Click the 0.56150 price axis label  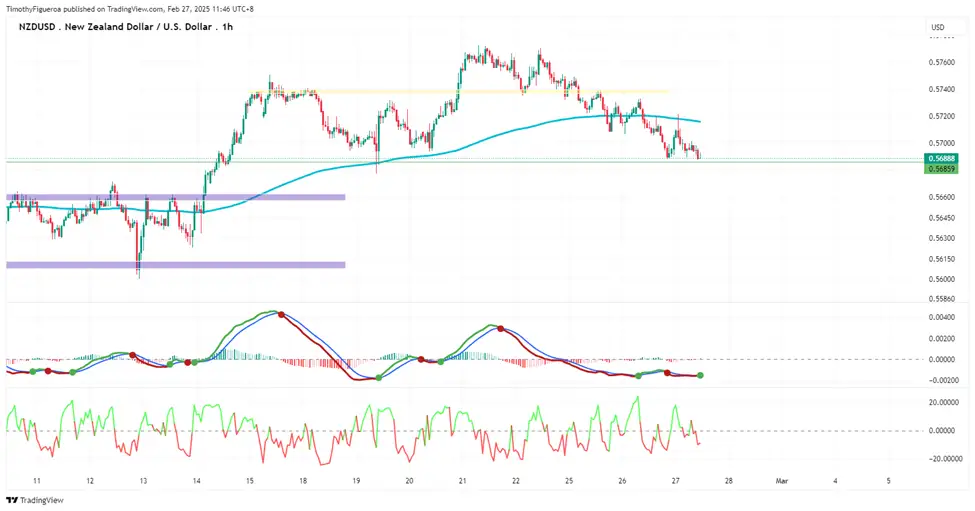(941, 259)
